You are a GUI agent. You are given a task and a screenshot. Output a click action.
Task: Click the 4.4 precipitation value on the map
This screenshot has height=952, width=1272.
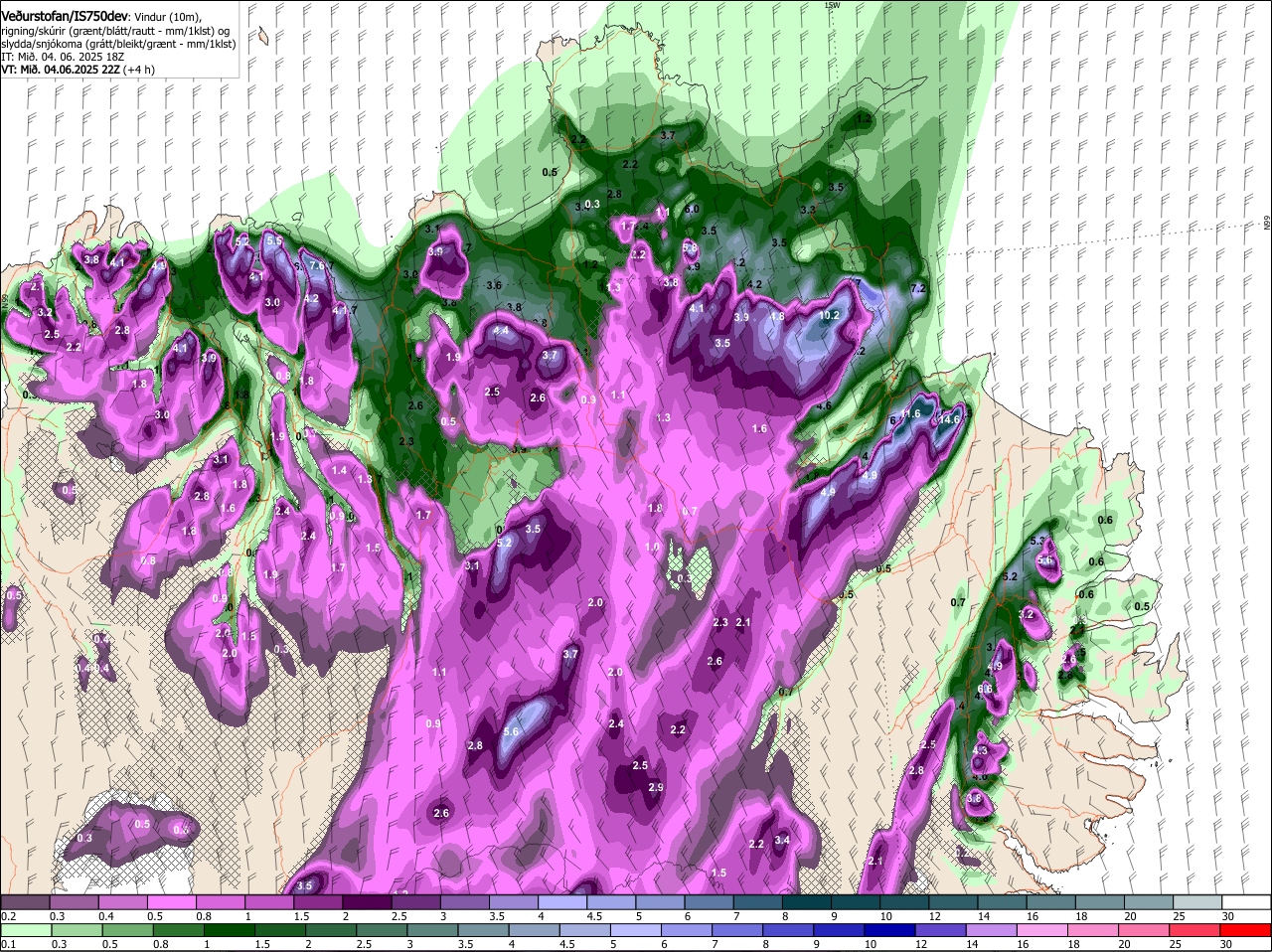[501, 331]
